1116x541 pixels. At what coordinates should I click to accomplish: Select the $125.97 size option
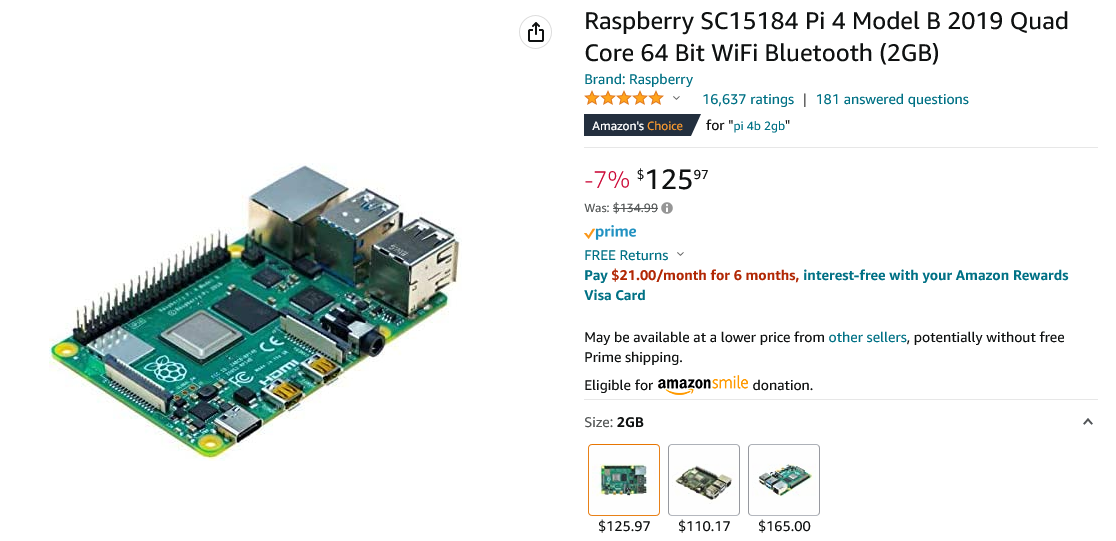(x=624, y=480)
